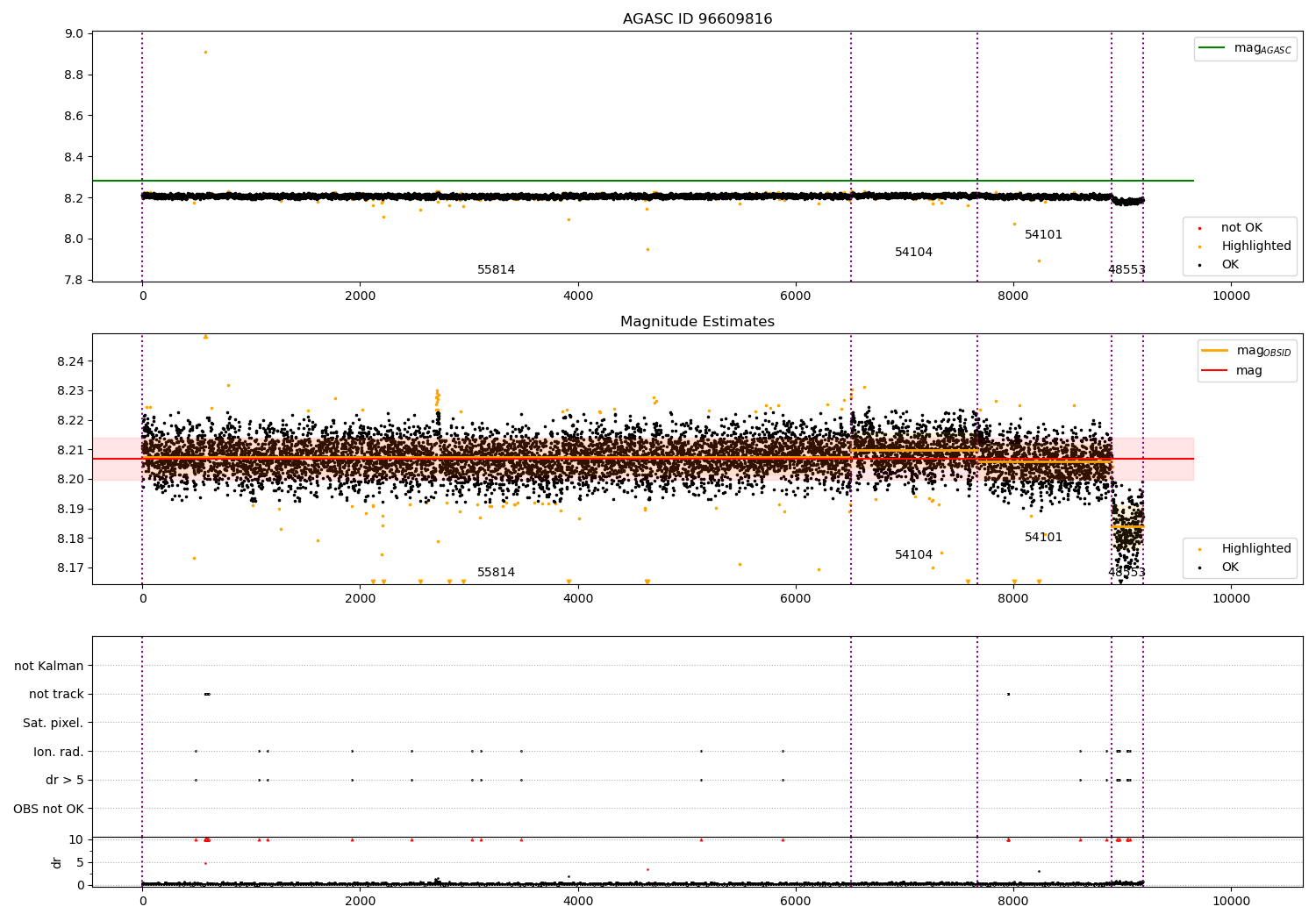
Task: Click the green mag AGASC line in top plot
Action: [642, 181]
